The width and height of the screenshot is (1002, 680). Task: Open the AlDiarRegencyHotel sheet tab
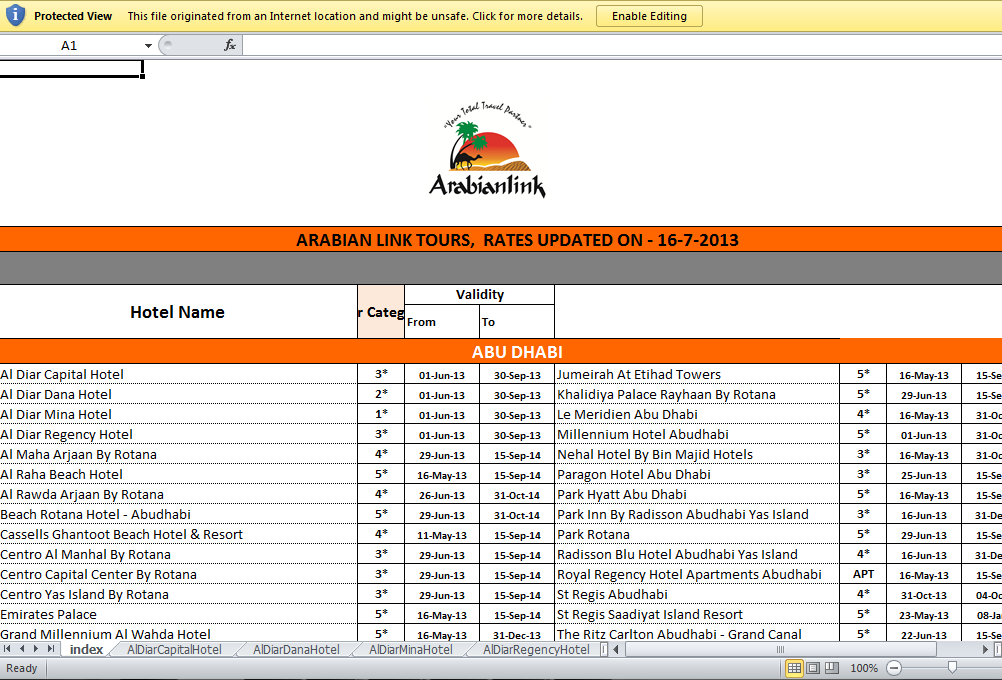536,649
